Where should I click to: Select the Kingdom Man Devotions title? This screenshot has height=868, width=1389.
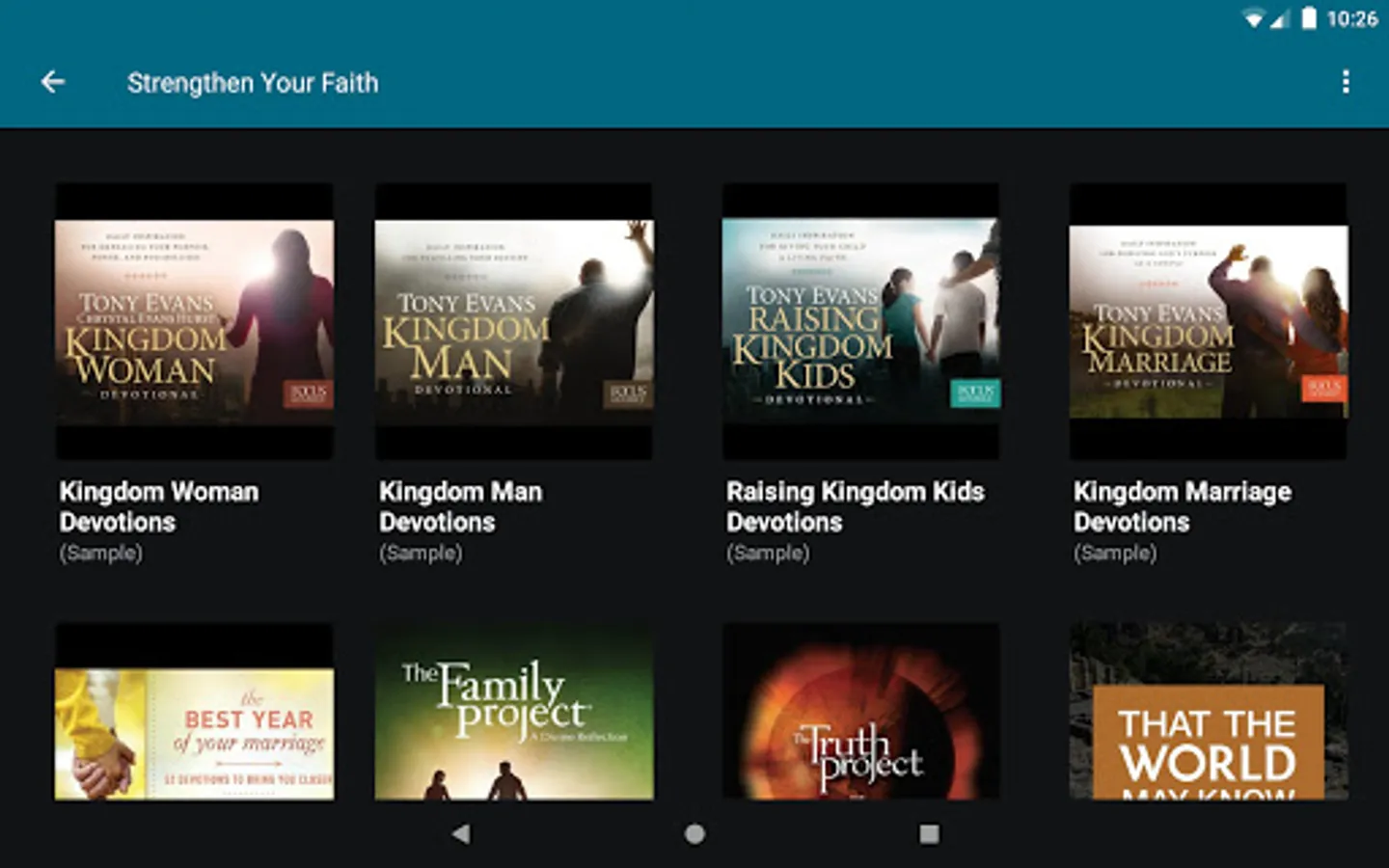[x=460, y=506]
